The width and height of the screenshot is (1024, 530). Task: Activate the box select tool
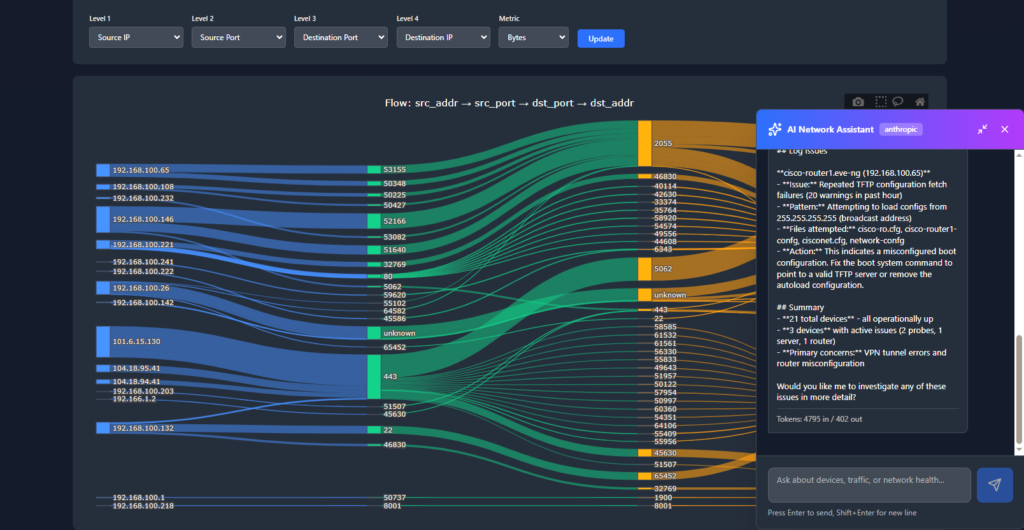(881, 101)
